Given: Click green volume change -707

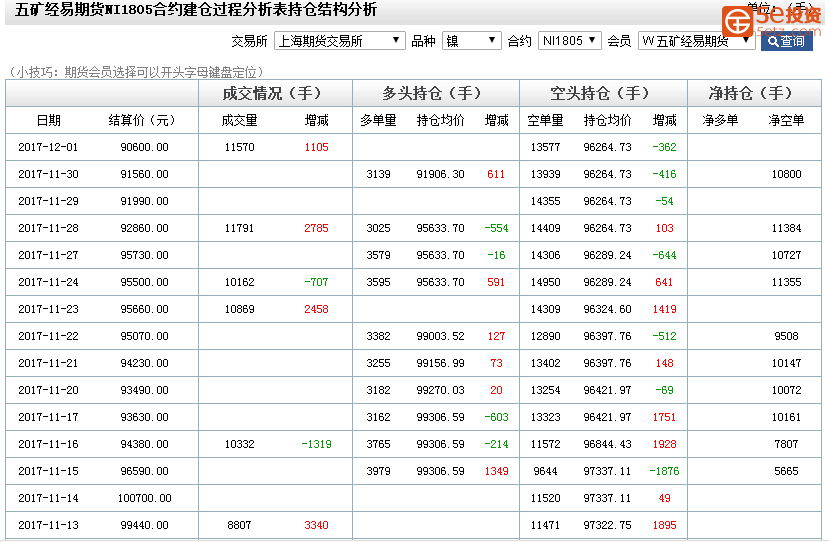Looking at the screenshot, I should pyautogui.click(x=316, y=282).
